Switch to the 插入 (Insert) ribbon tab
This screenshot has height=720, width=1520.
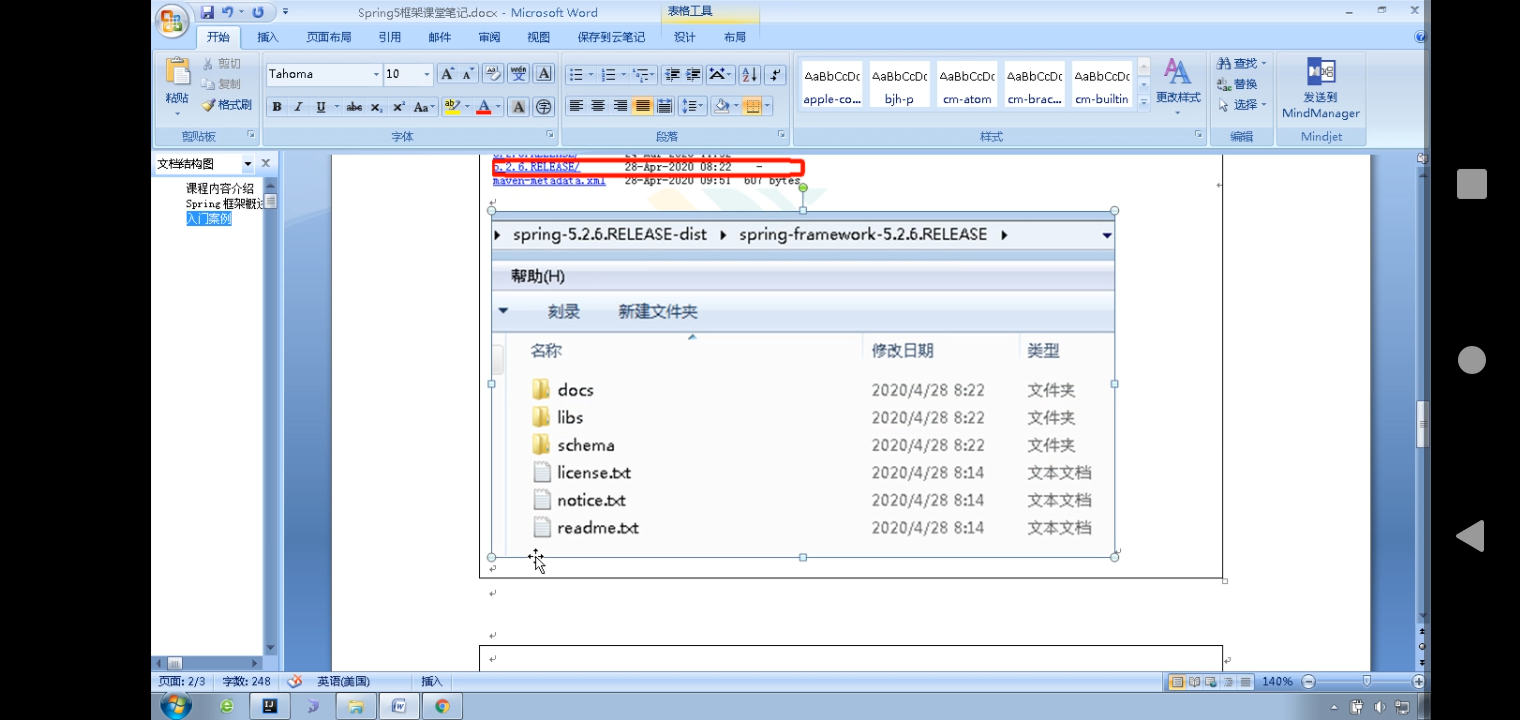pyautogui.click(x=268, y=37)
